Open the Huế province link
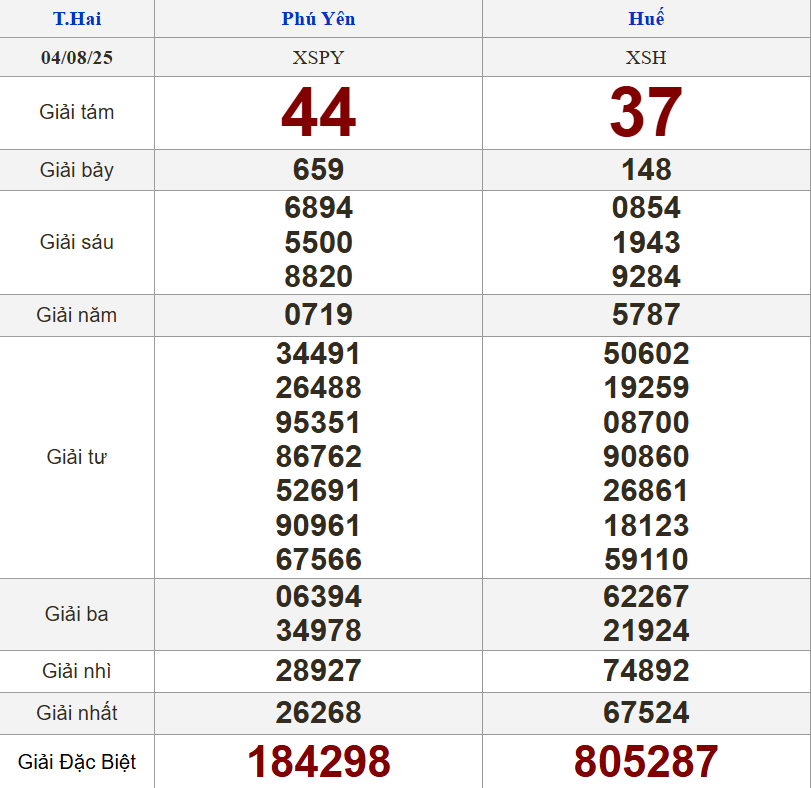The height and width of the screenshot is (788, 811). (x=646, y=19)
